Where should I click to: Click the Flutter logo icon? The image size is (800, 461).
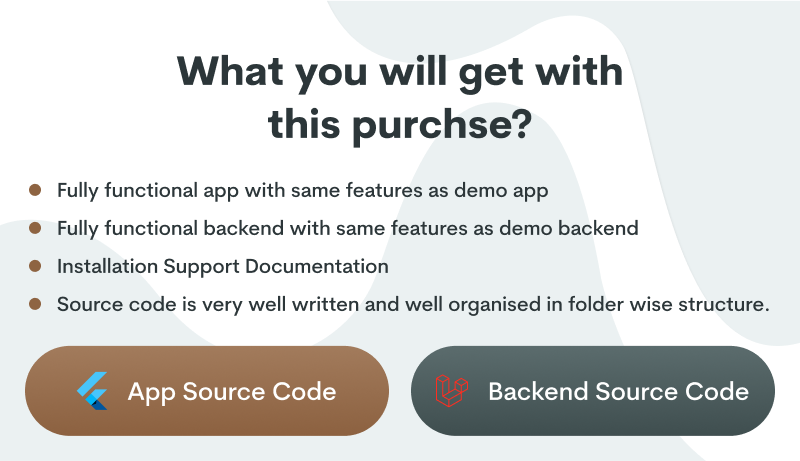tap(92, 391)
